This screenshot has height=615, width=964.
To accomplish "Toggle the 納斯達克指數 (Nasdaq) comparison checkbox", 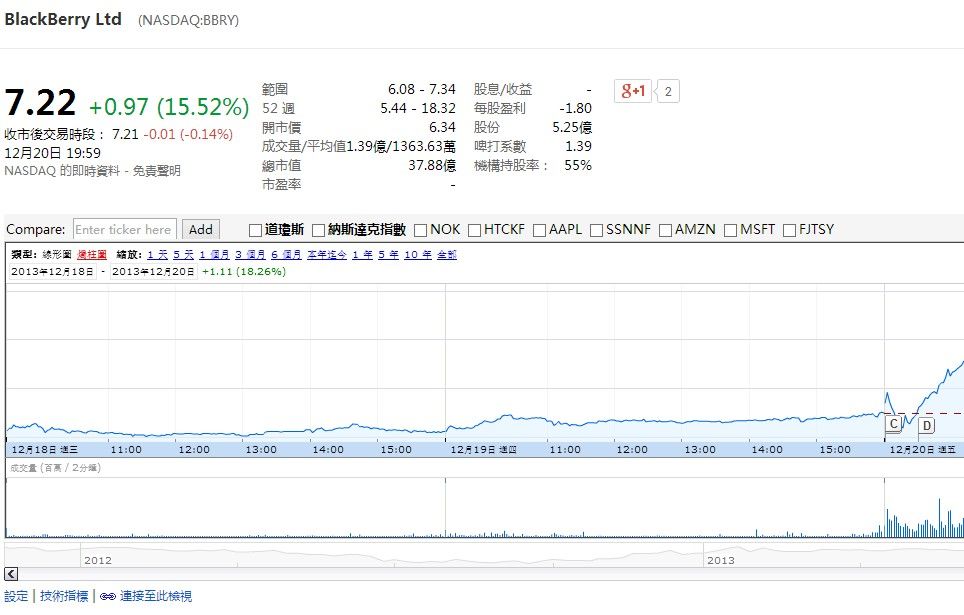I will (318, 230).
